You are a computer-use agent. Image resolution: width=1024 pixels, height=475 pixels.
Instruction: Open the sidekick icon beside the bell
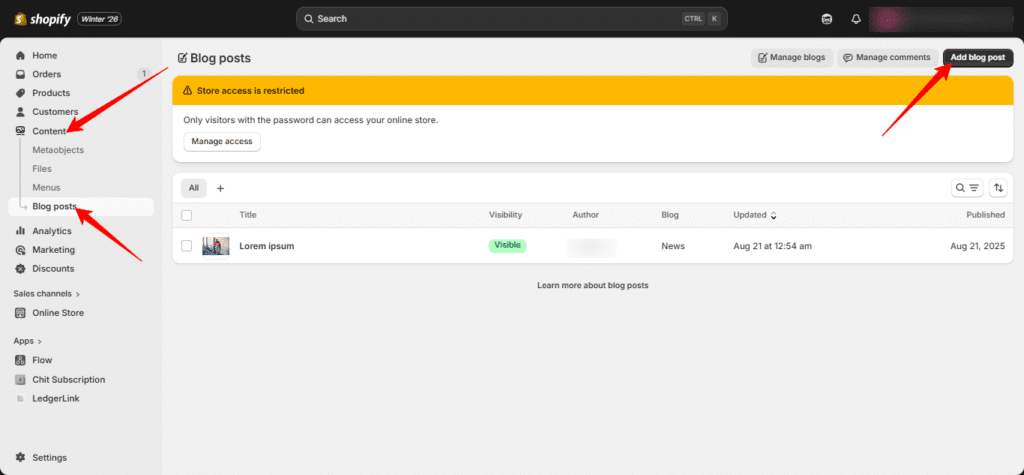(826, 19)
